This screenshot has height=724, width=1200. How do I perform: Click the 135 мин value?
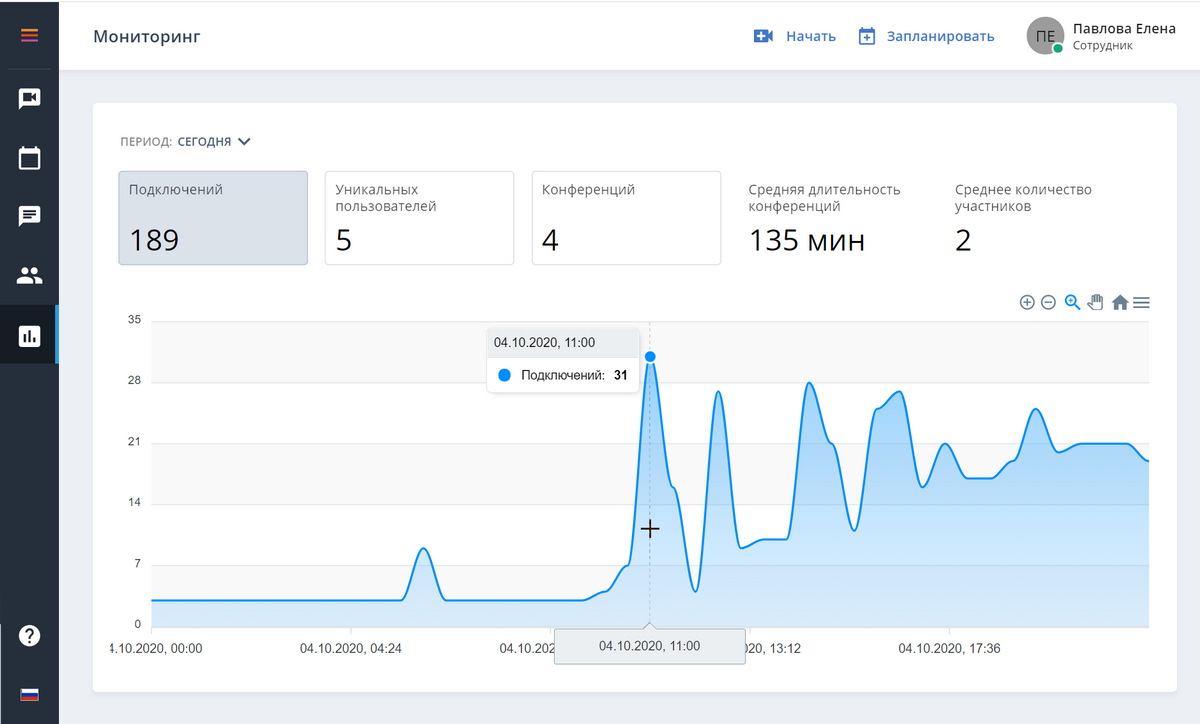click(x=807, y=241)
